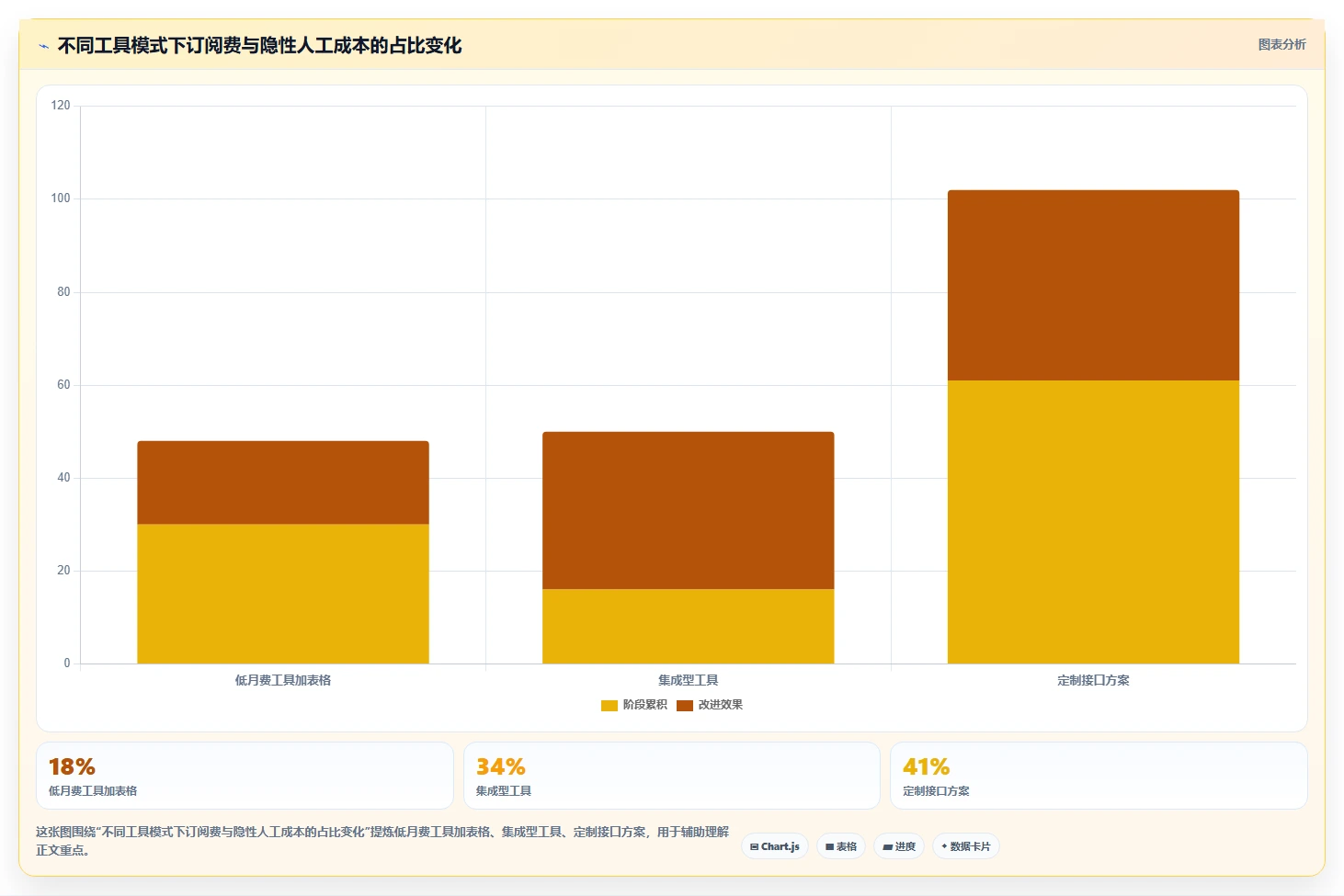Viewport: 1344px width, 896px height.
Task: Click the 进度 tag chip
Action: 899,846
